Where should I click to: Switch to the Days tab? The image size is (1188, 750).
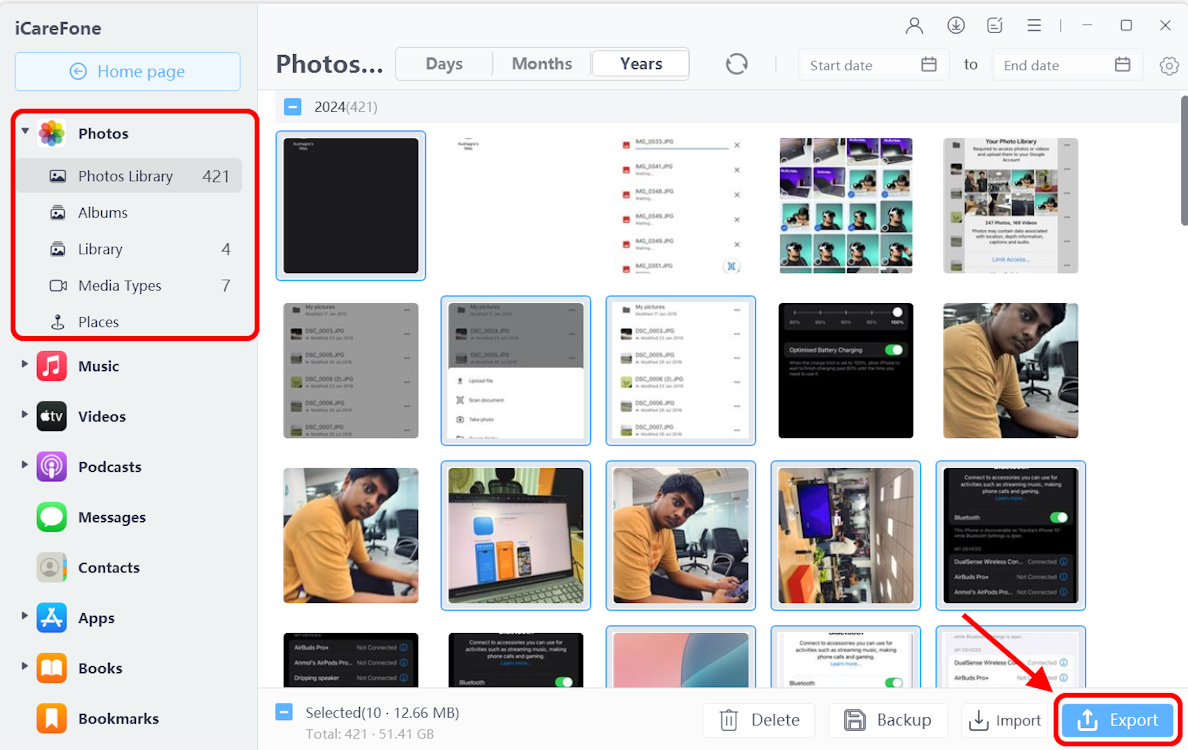tap(443, 63)
